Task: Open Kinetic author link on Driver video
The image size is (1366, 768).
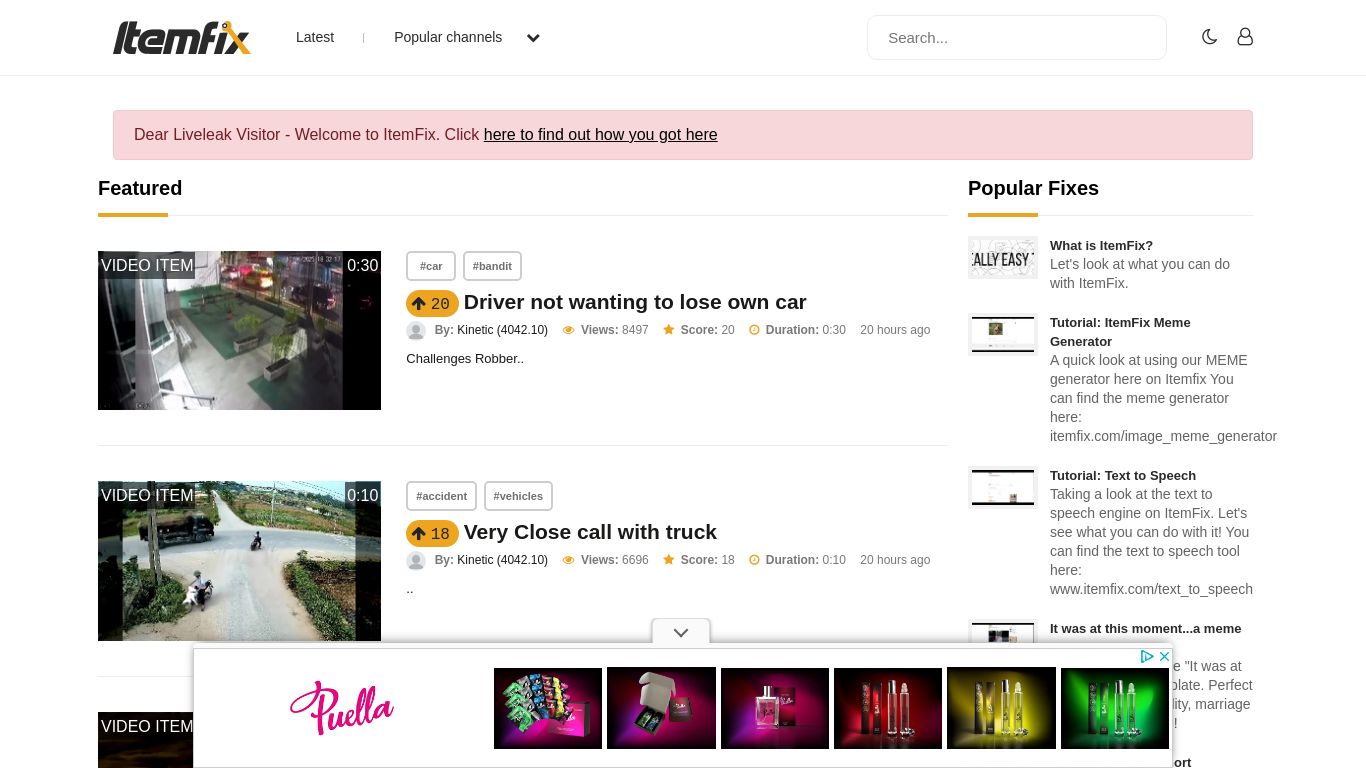Action: point(502,330)
